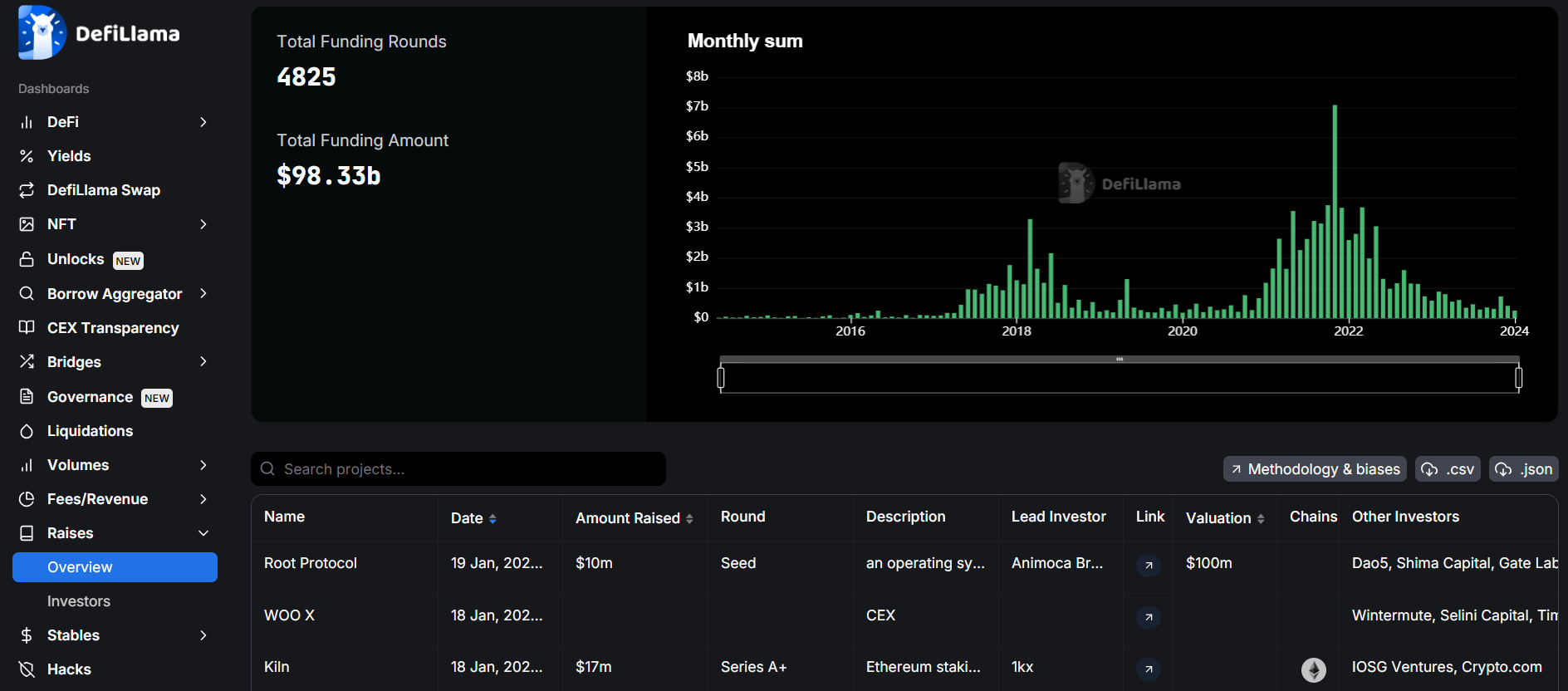Expand the Fees/Revenue submenu chevron
The width and height of the screenshot is (1568, 691).
203,499
